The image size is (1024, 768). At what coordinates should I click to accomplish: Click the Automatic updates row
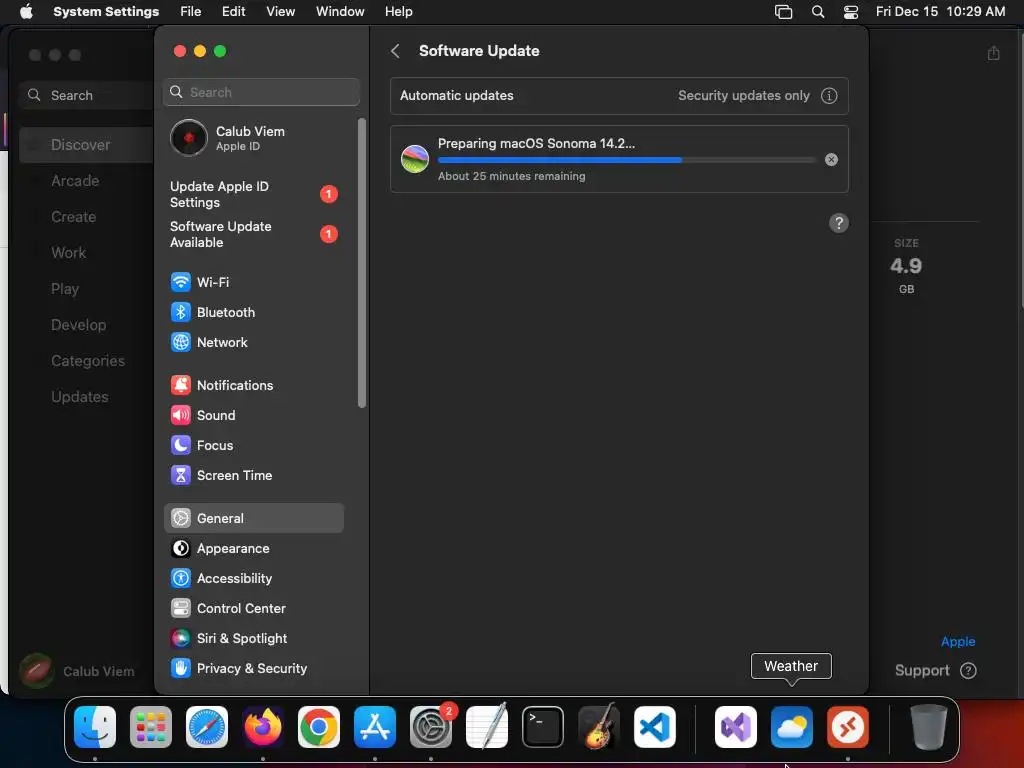619,96
